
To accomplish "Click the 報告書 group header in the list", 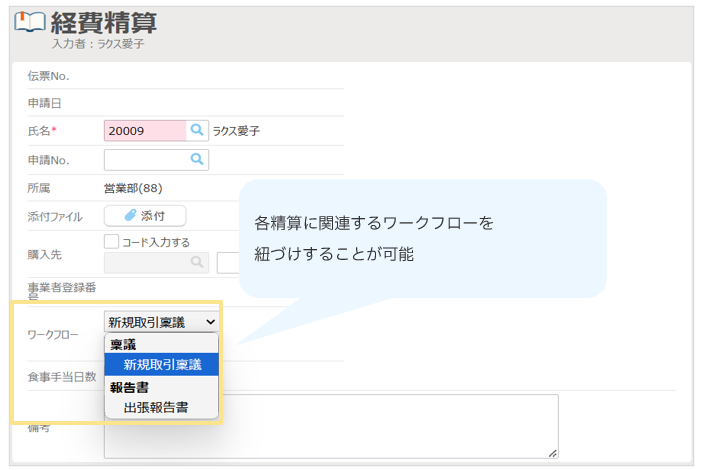I will [130, 387].
